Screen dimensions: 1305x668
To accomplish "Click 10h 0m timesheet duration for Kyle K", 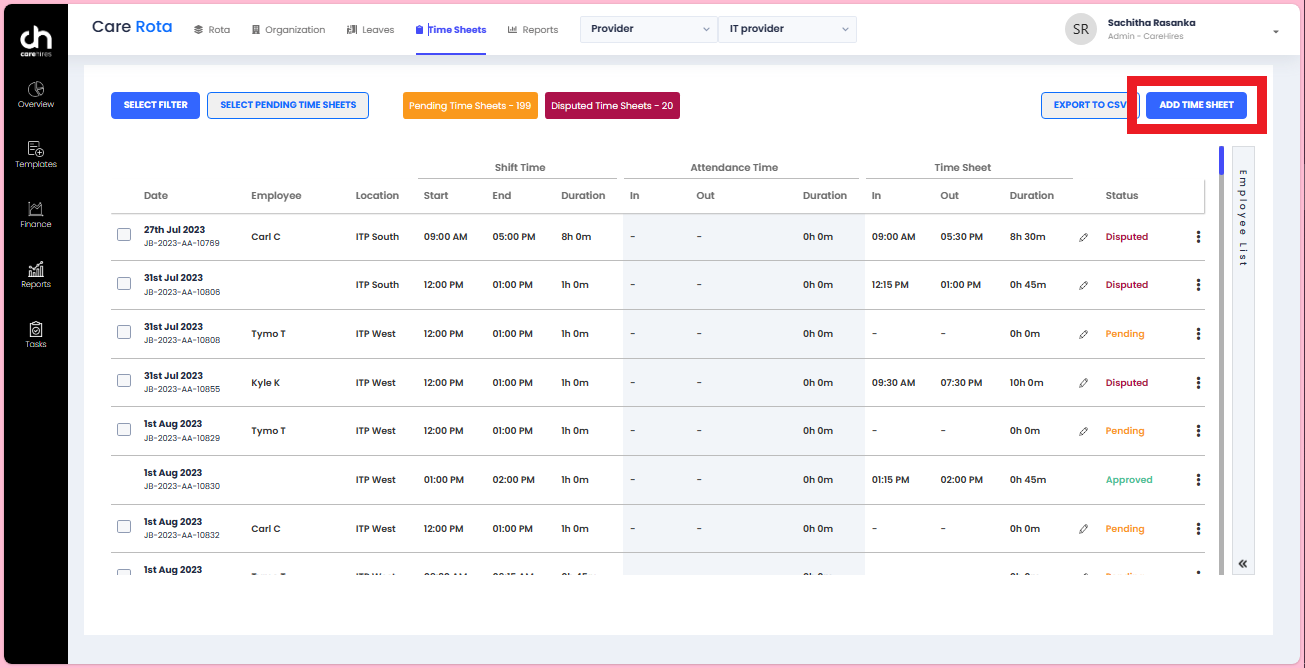I will (1027, 383).
